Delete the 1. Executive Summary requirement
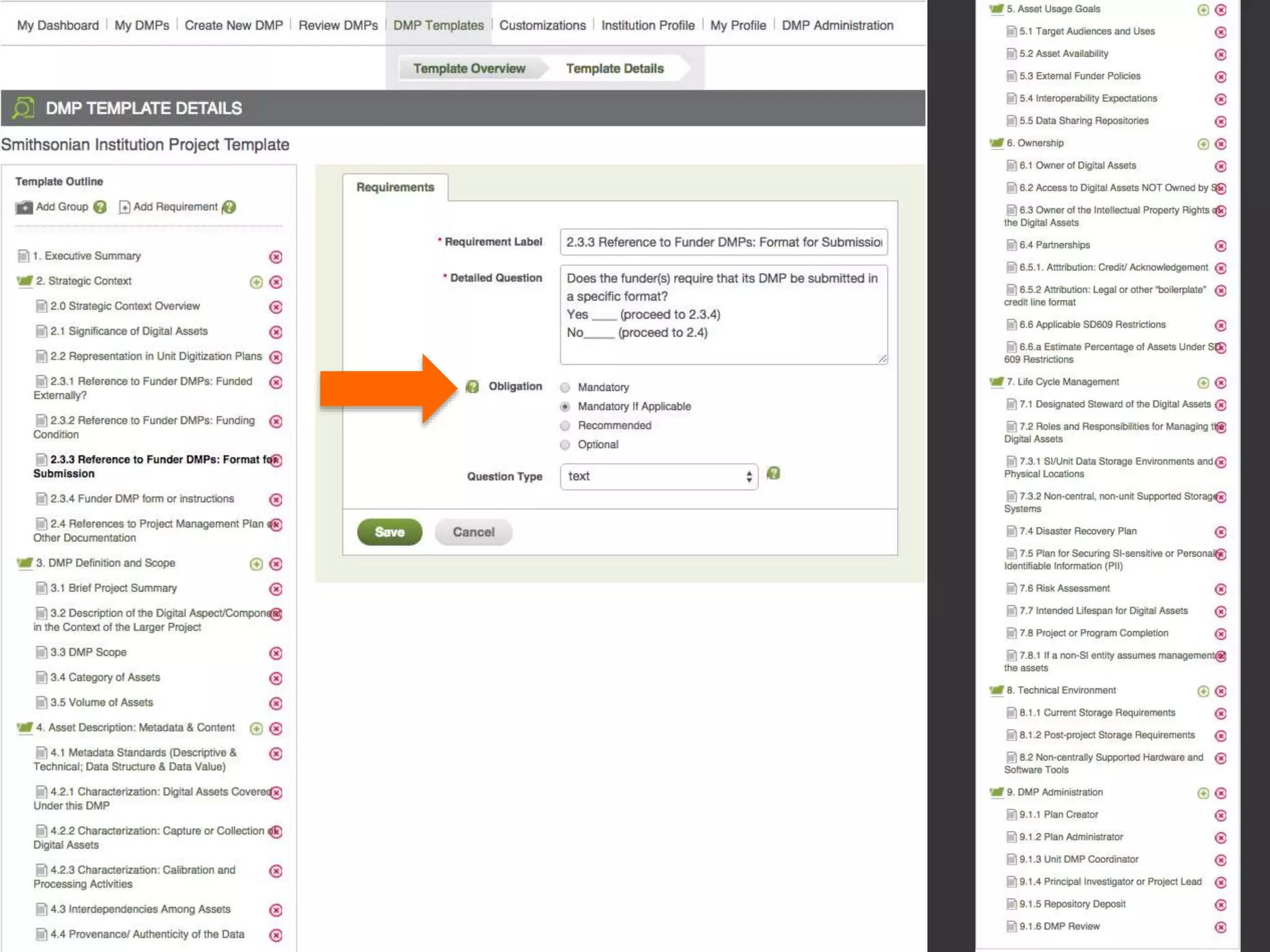Viewport: 1270px width, 952px height. [276, 257]
